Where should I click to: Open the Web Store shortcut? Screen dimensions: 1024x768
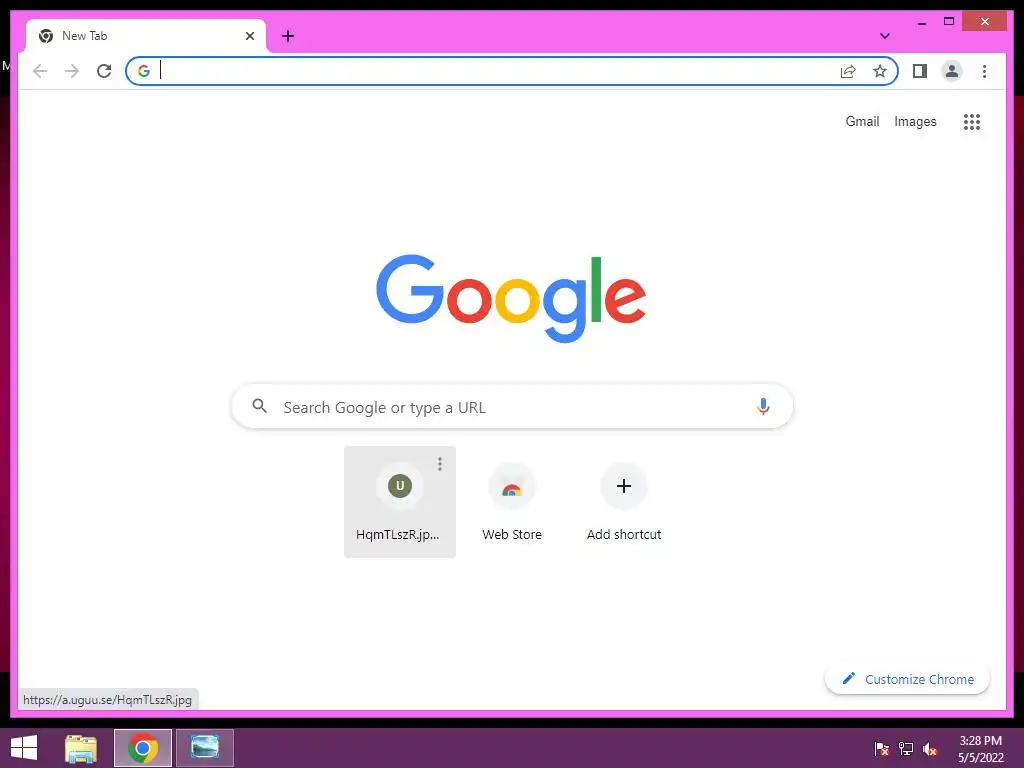coord(512,502)
